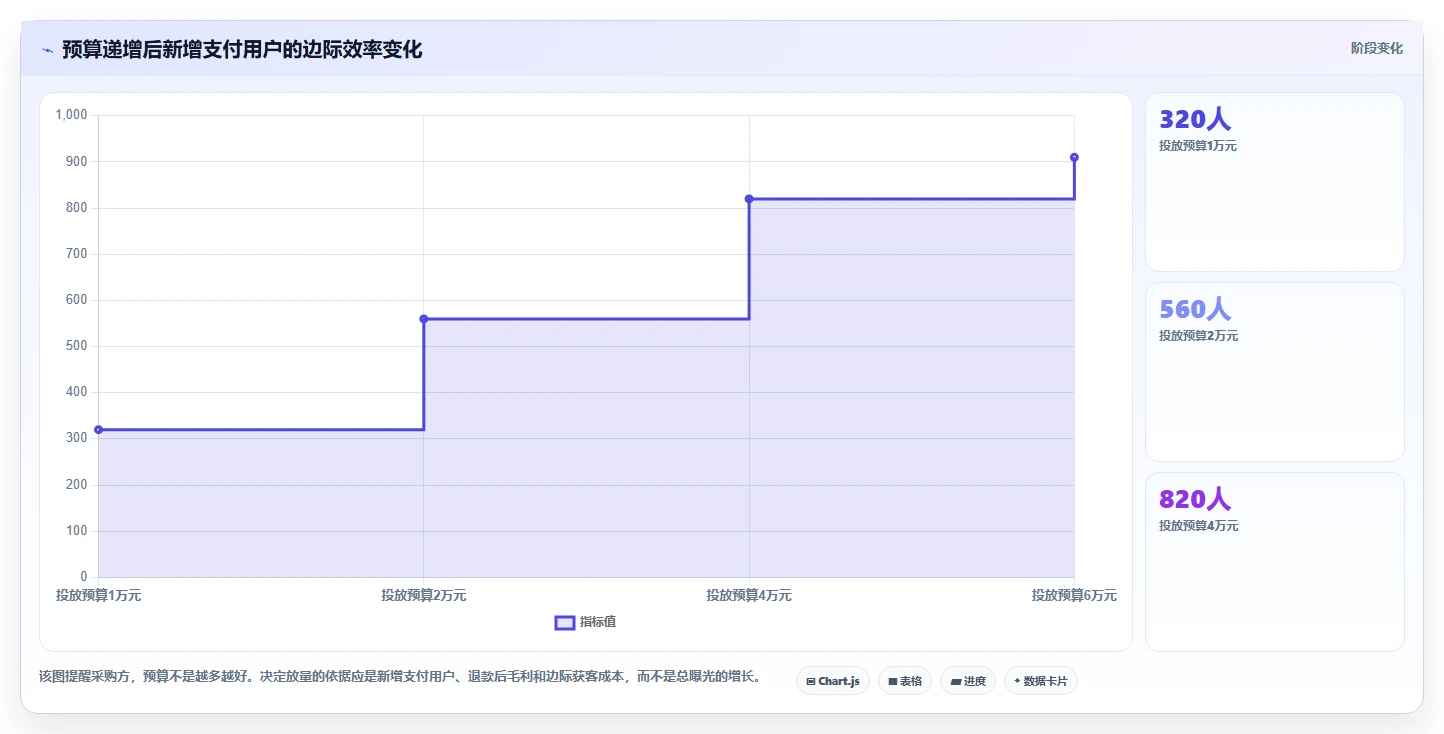Viewport: 1444px width, 734px height.
Task: Click the x-axis label 投放预算4万元
Action: coord(749,595)
